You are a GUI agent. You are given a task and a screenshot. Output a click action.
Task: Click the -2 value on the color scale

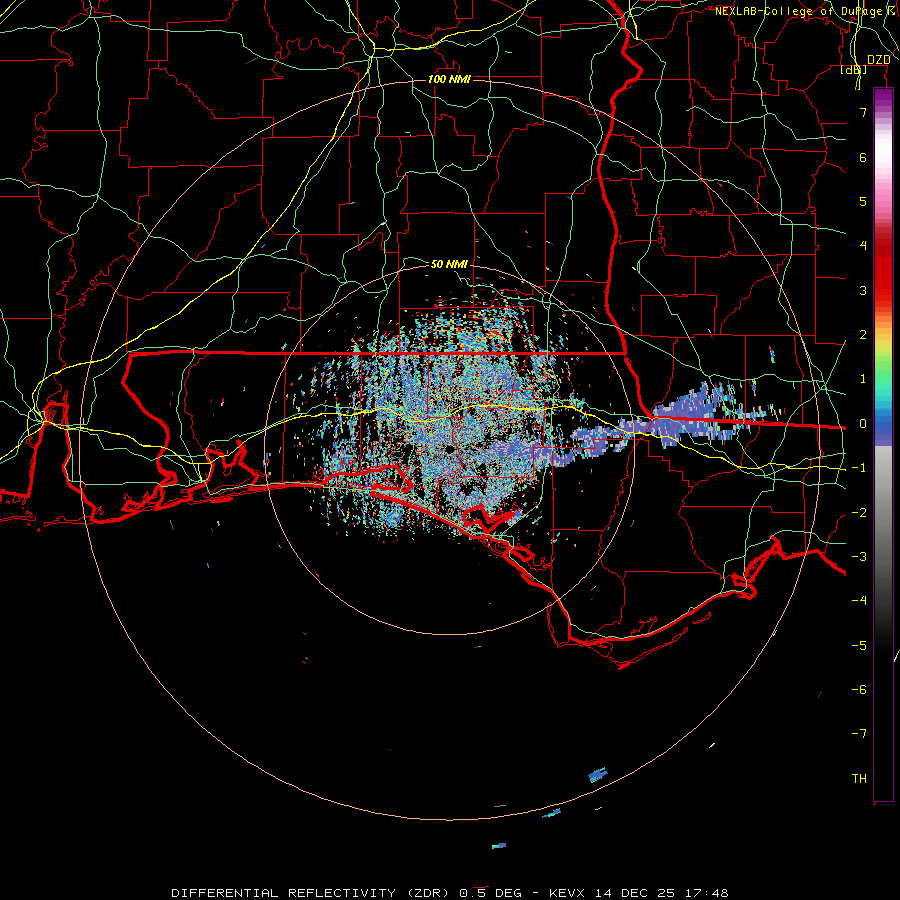859,513
